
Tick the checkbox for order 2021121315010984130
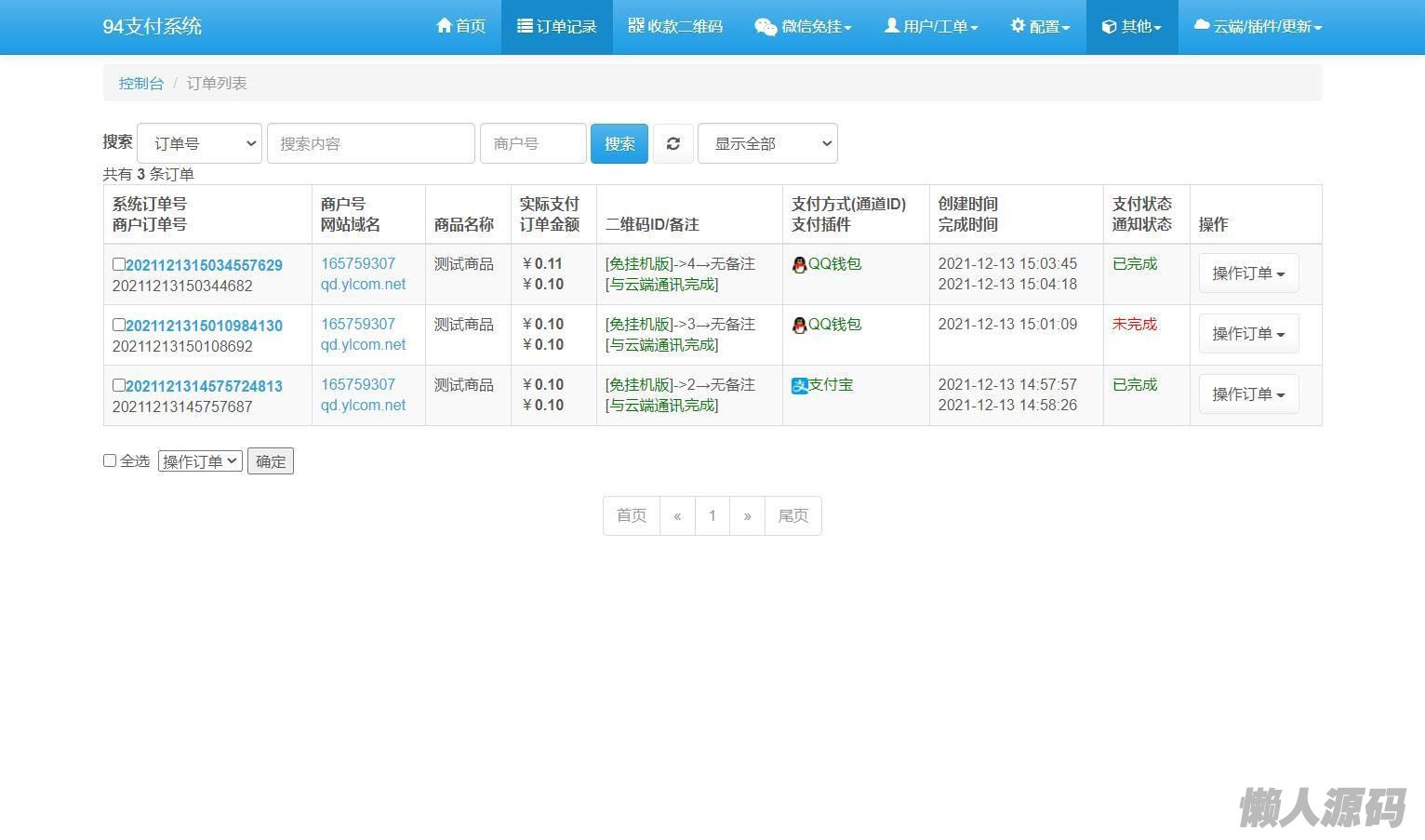(x=118, y=325)
